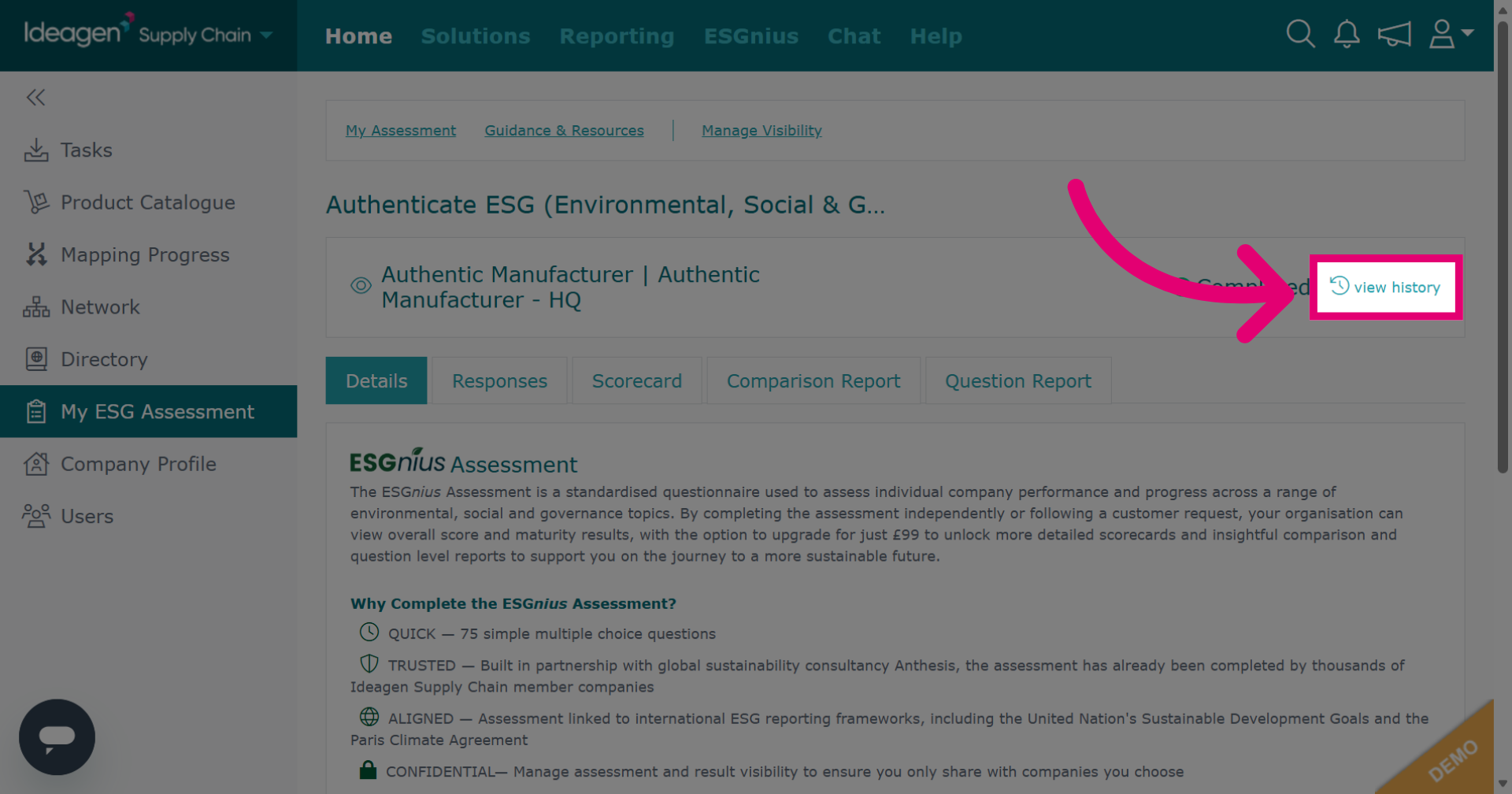Click the TRUSTED shield icon

(369, 663)
